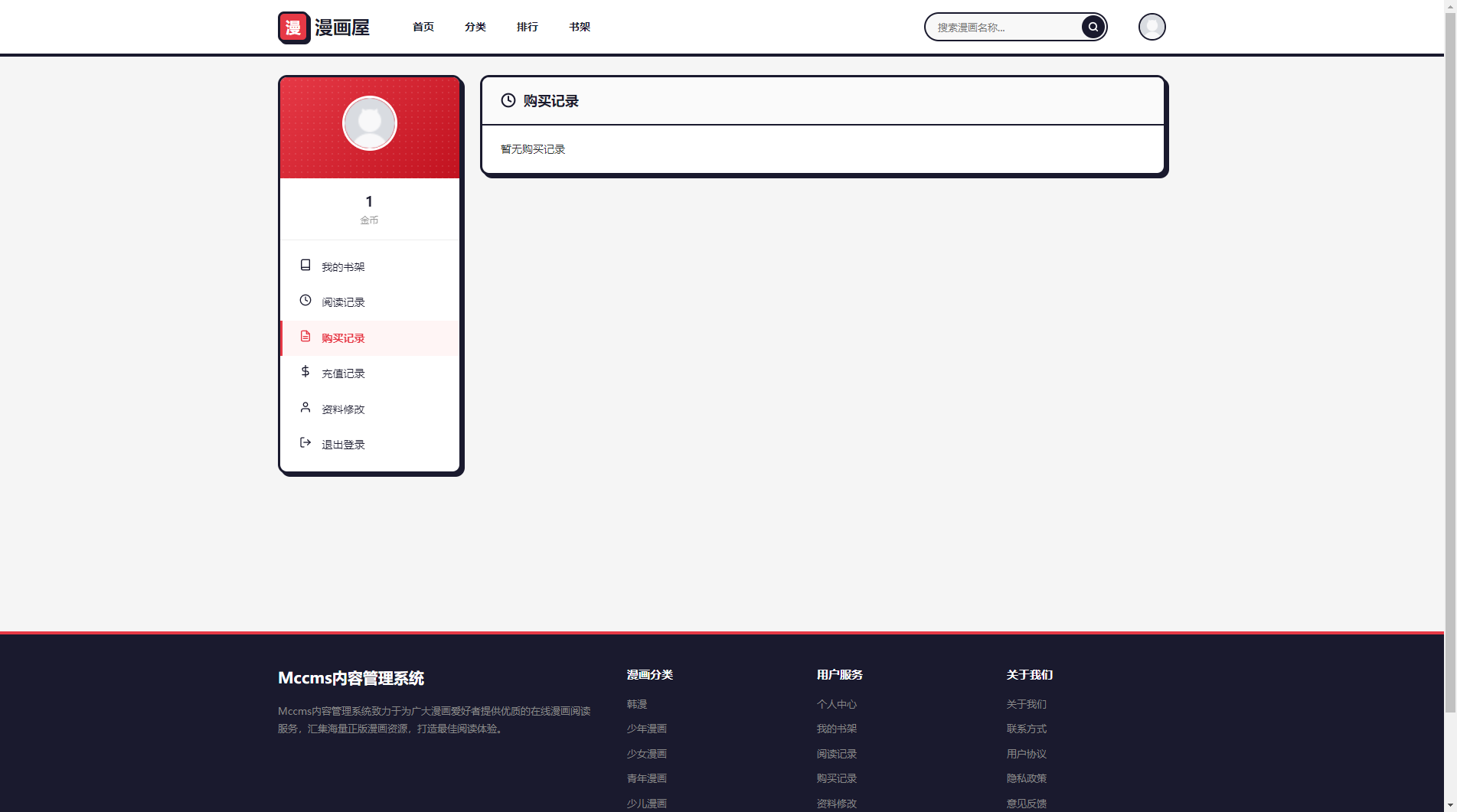The height and width of the screenshot is (812, 1457).
Task: Click the 充值记录 dollar icon
Action: pos(305,372)
